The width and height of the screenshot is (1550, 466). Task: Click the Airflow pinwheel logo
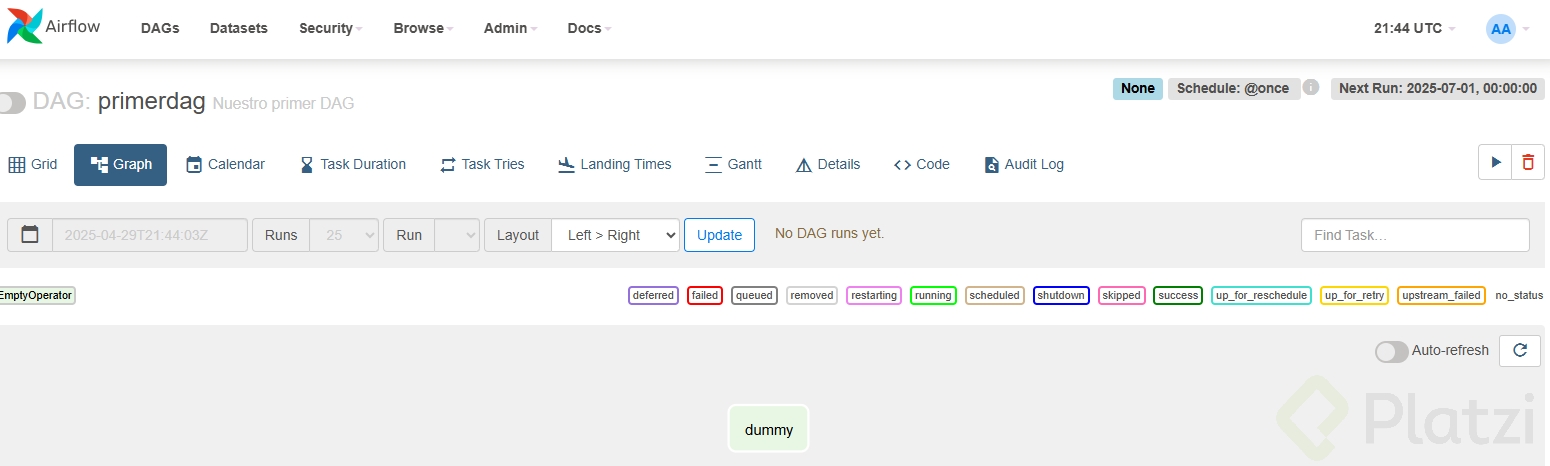tap(25, 27)
